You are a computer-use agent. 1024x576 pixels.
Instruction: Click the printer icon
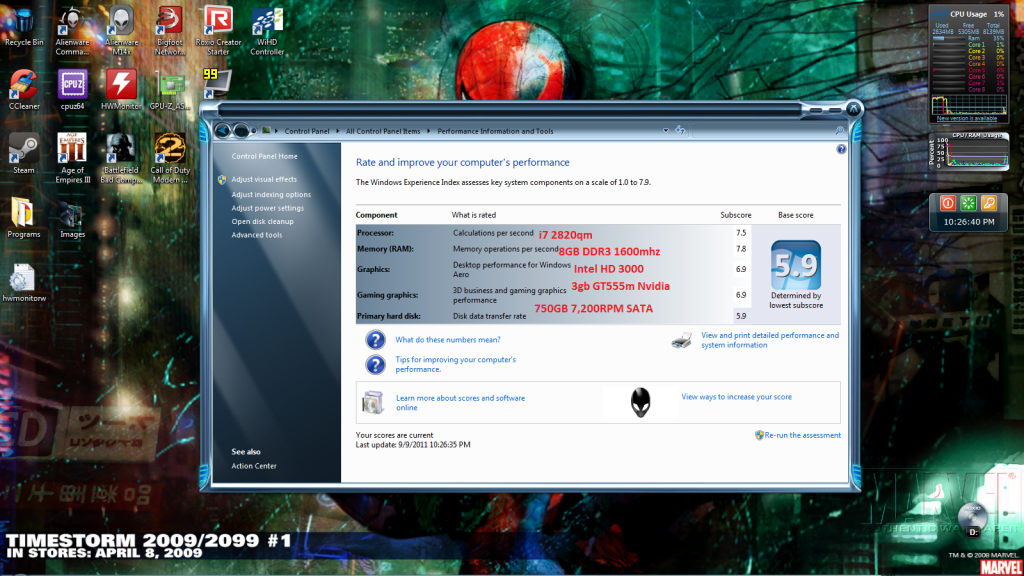(x=682, y=340)
